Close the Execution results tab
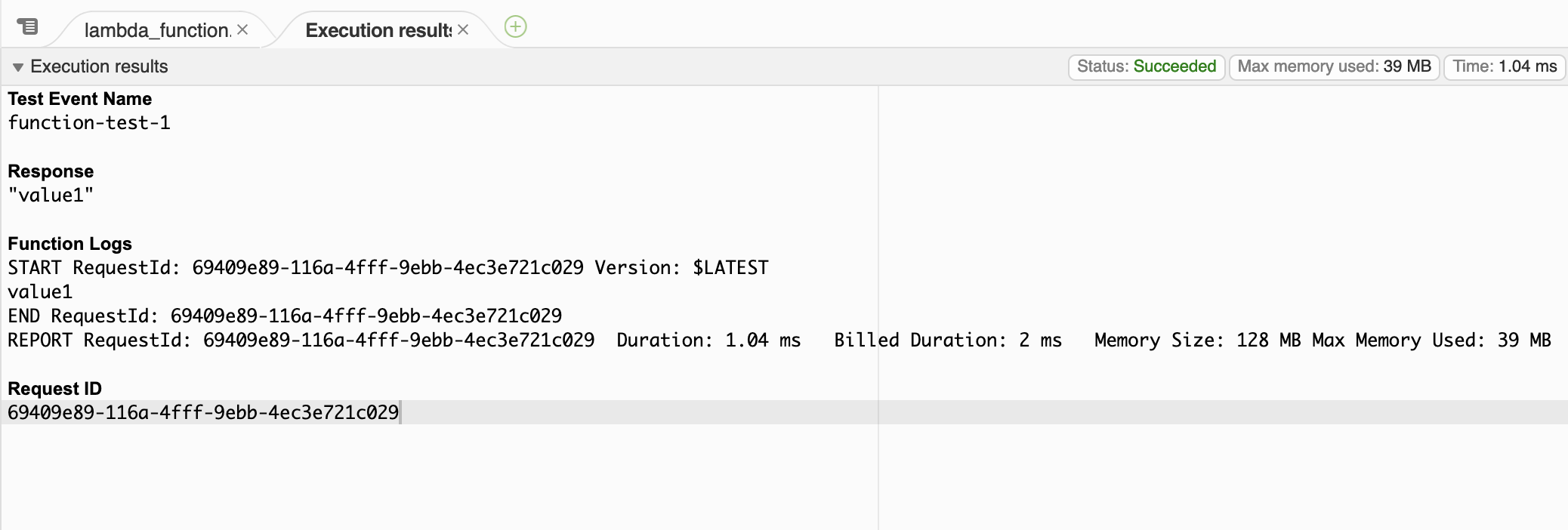 point(462,31)
